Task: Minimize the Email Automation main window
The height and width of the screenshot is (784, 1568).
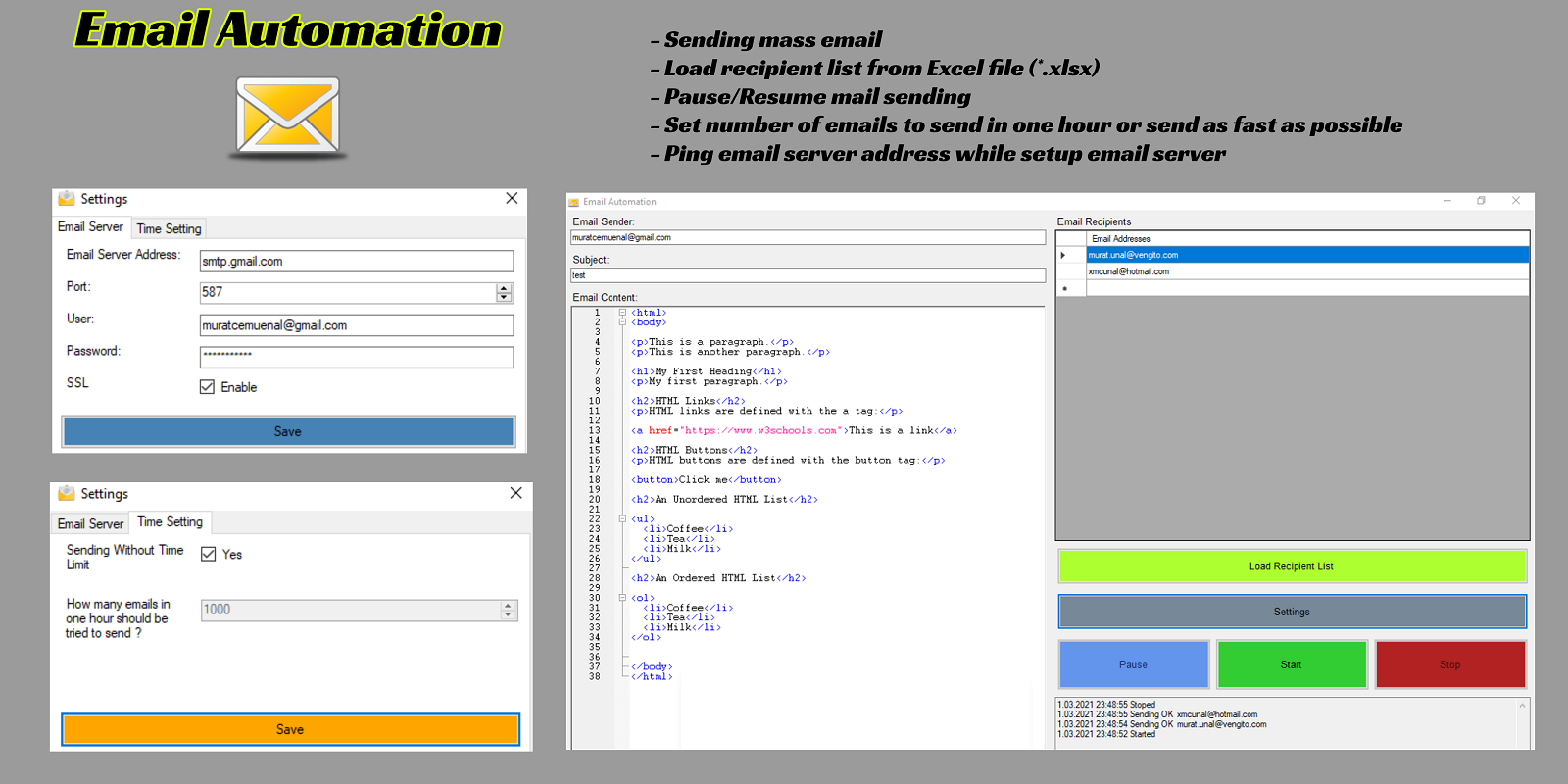Action: click(x=1447, y=201)
